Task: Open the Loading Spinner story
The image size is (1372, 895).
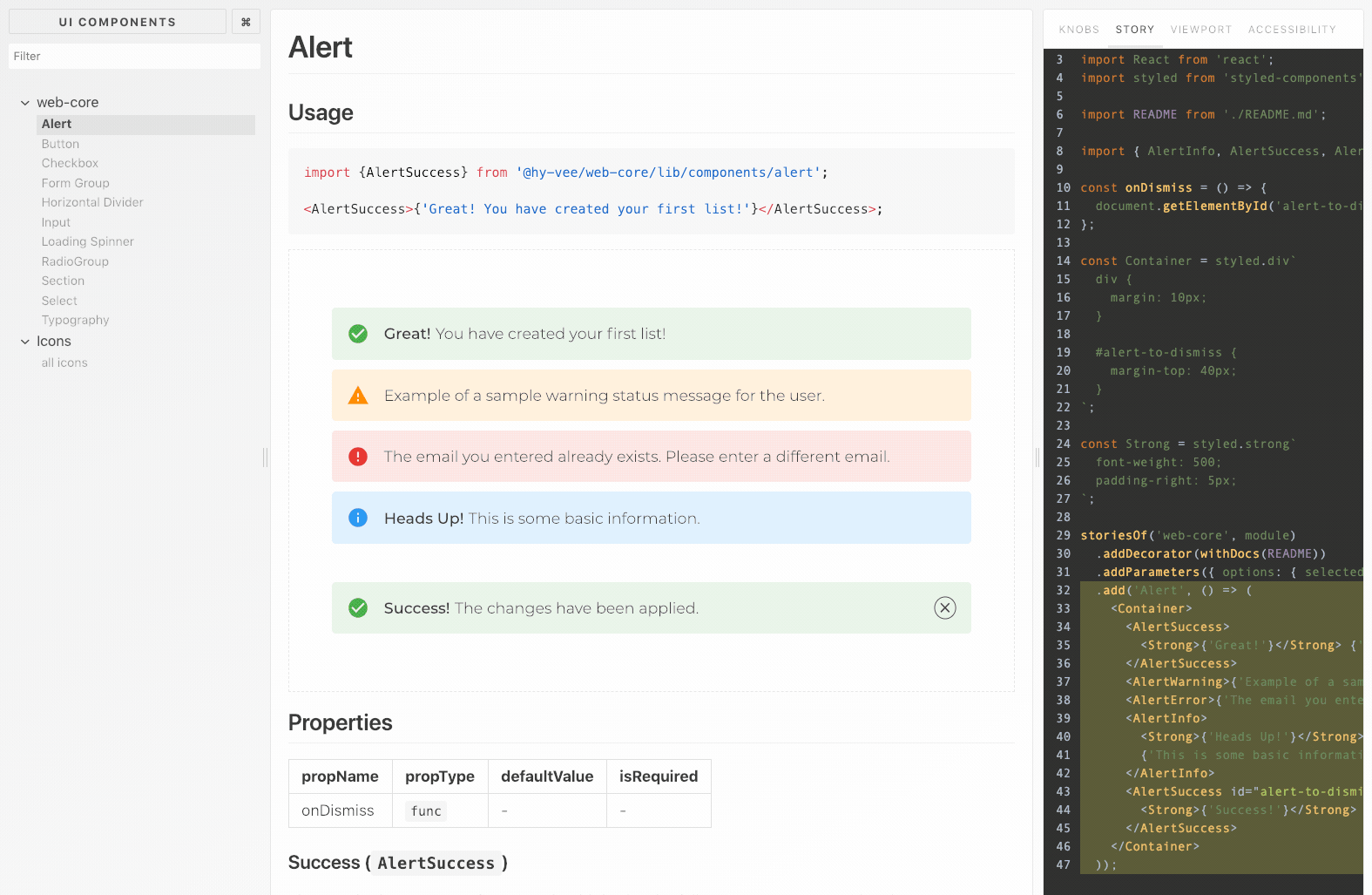Action: click(87, 241)
